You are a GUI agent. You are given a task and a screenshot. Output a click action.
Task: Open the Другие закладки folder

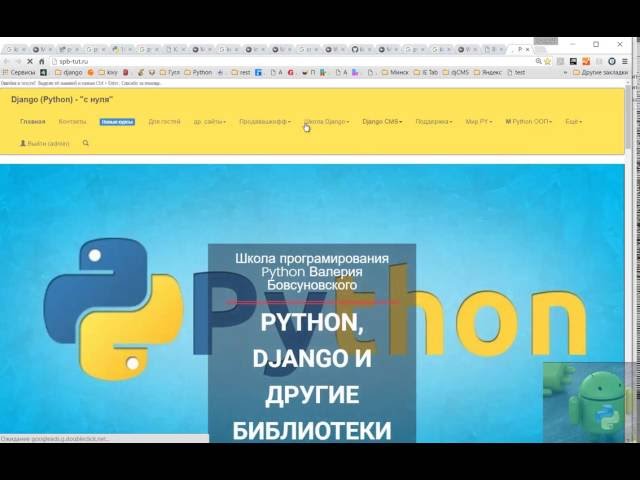[x=600, y=72]
